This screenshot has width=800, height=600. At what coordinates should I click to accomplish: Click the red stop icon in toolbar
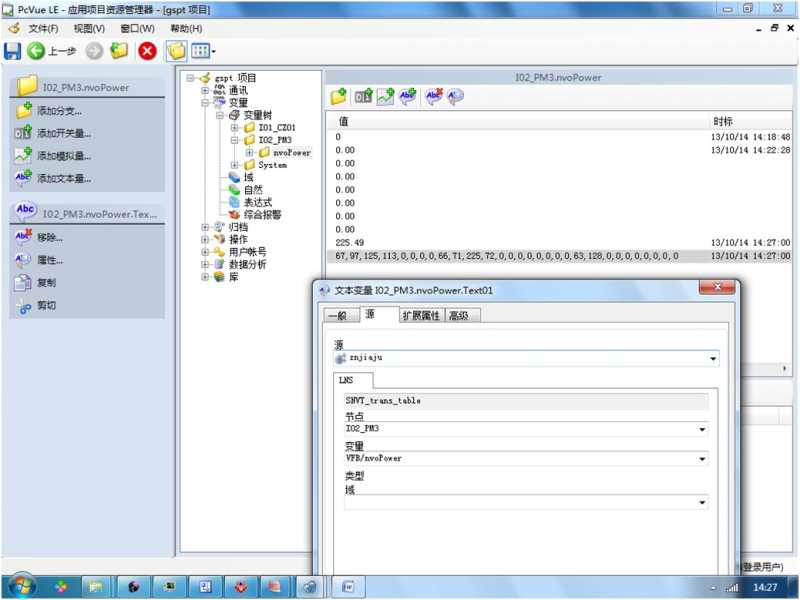pyautogui.click(x=148, y=51)
